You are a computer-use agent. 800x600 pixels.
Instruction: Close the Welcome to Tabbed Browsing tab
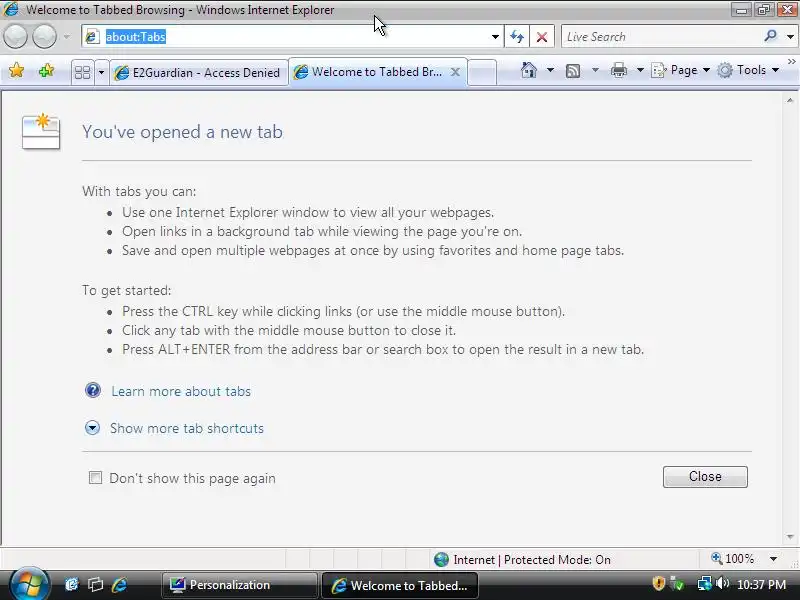pyautogui.click(x=456, y=72)
